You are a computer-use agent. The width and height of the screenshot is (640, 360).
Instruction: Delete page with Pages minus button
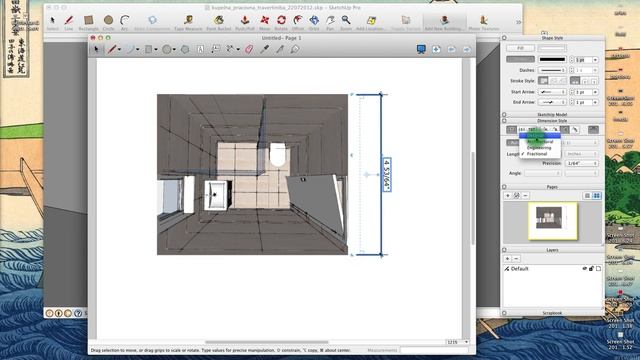click(525, 196)
